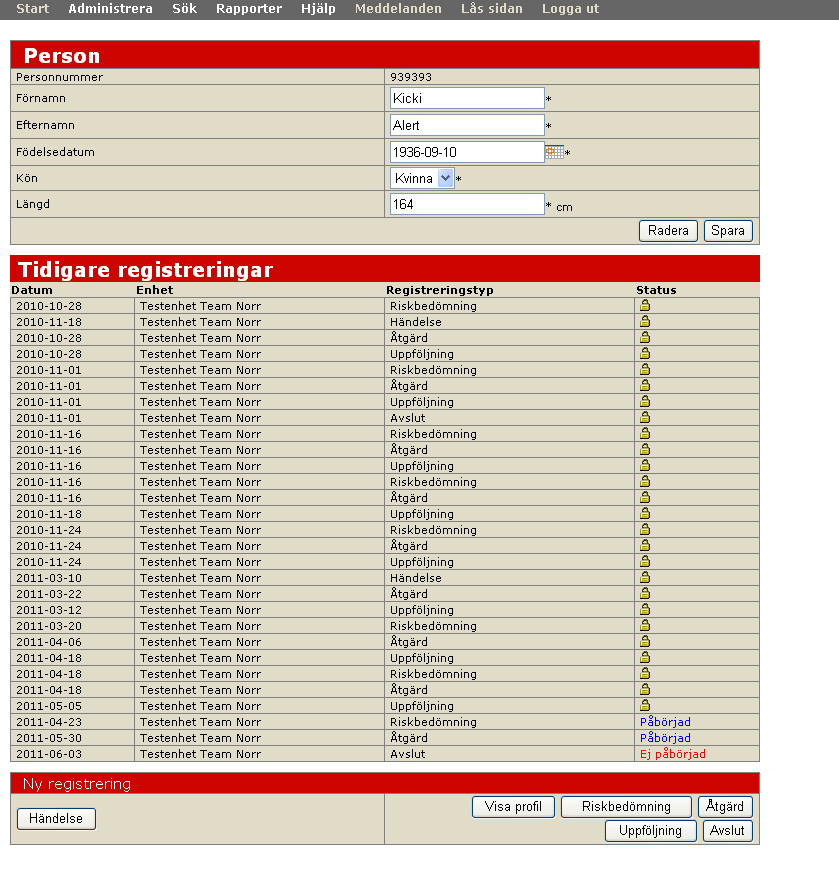Click the lock icon for 2010-11-24 Riskbedömning row
Viewport: 839px width, 878px height.
pyautogui.click(x=645, y=529)
